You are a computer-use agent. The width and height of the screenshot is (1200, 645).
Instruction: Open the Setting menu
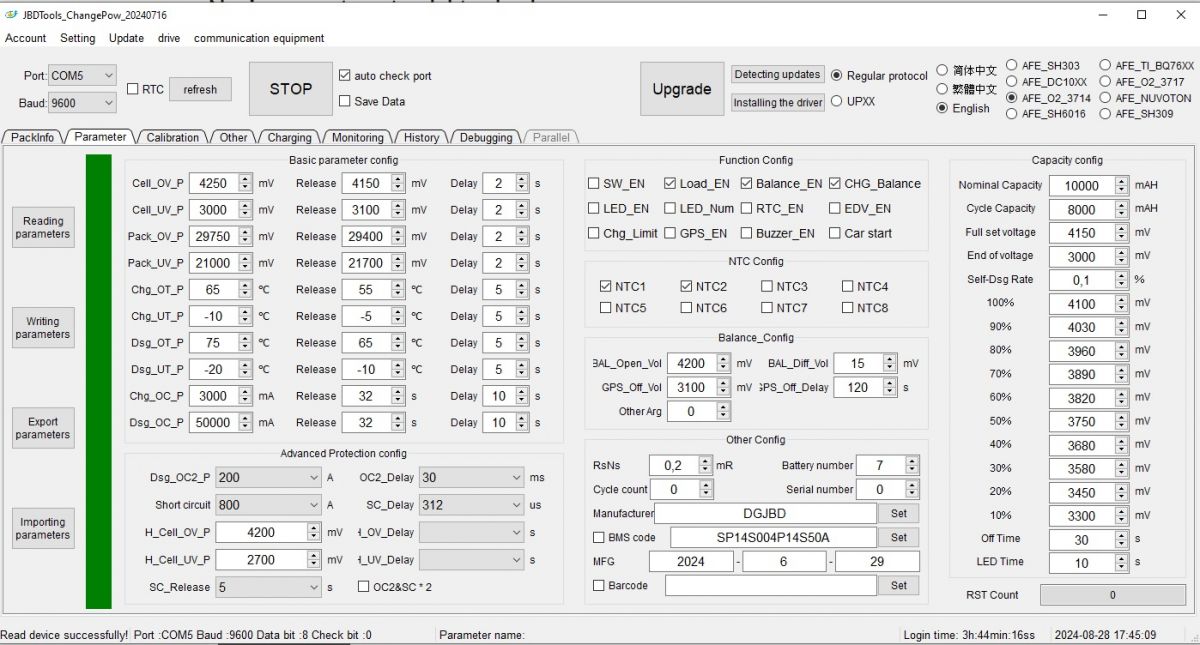[x=78, y=38]
